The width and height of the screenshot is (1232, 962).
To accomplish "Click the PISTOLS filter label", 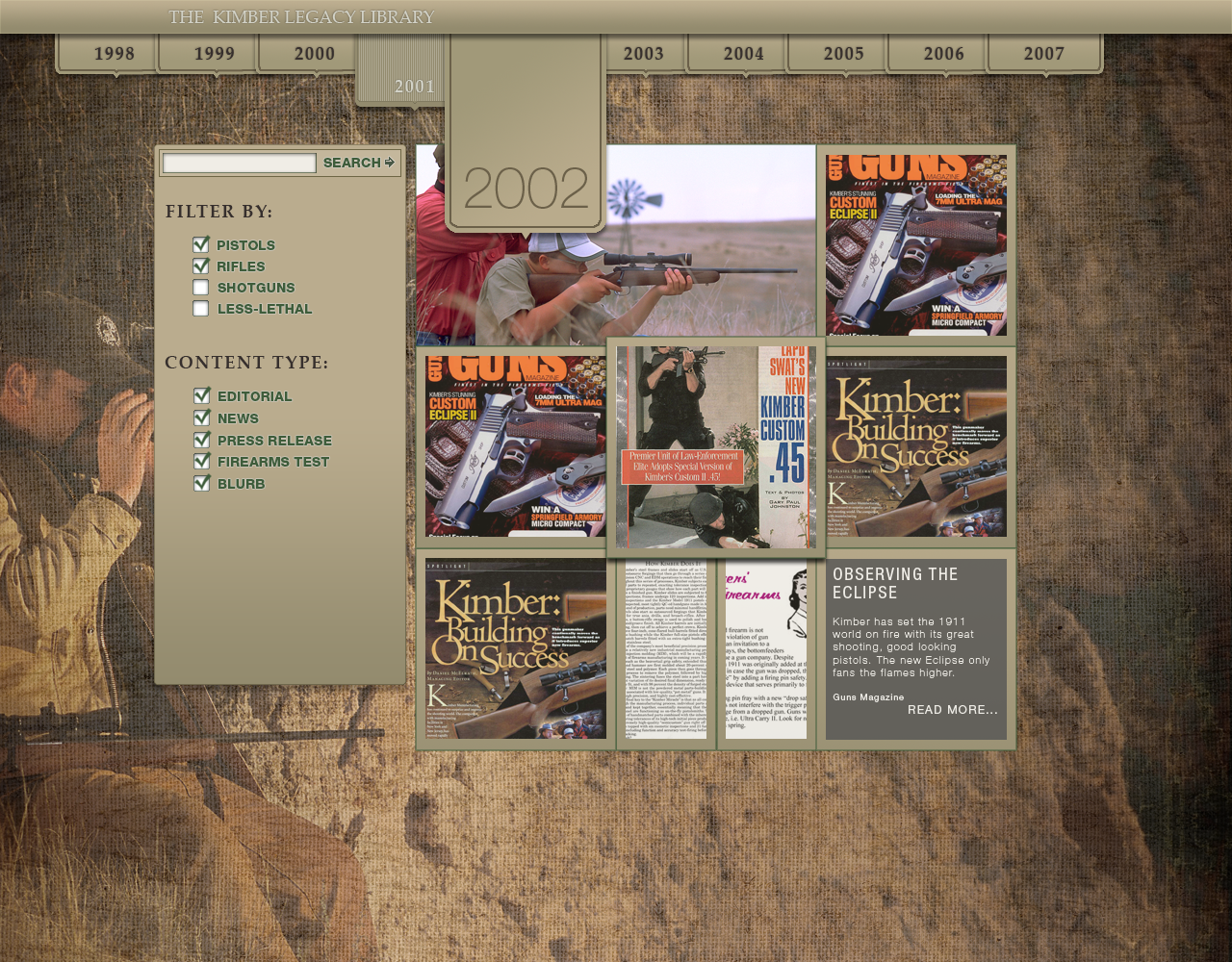I will coord(246,246).
